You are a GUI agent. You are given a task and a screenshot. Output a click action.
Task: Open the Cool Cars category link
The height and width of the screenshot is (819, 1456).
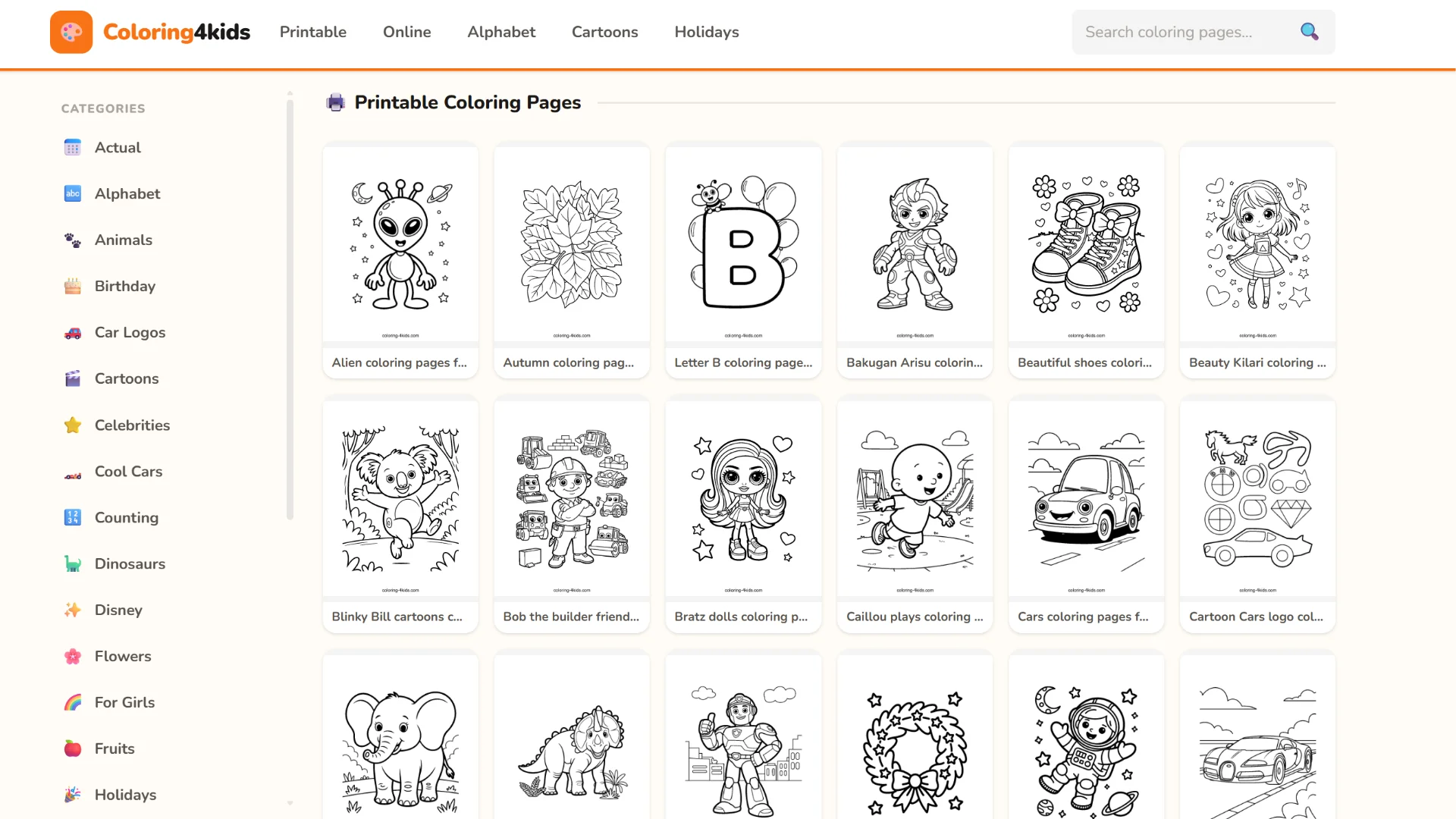[128, 471]
